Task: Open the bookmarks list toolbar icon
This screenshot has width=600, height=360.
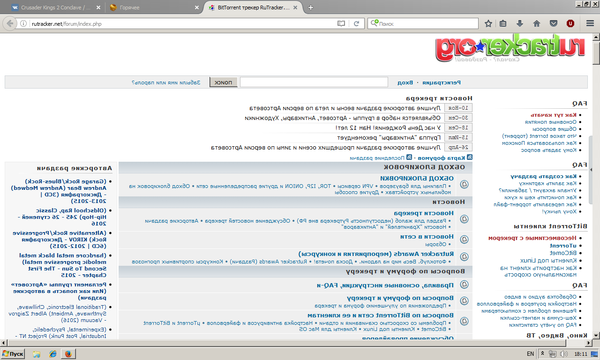Action: coord(503,23)
